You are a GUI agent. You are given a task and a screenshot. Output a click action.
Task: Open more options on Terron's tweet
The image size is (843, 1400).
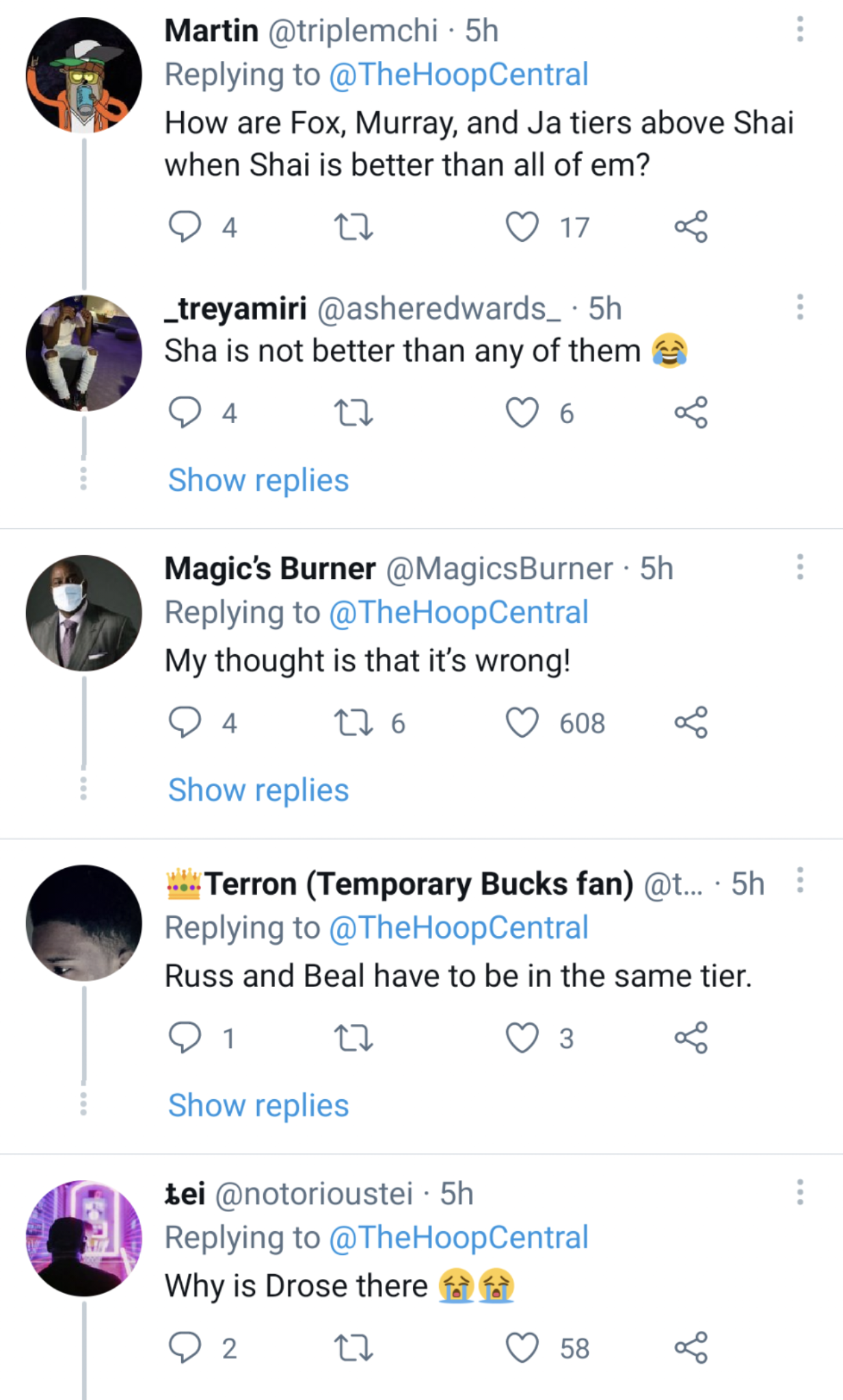tap(799, 880)
